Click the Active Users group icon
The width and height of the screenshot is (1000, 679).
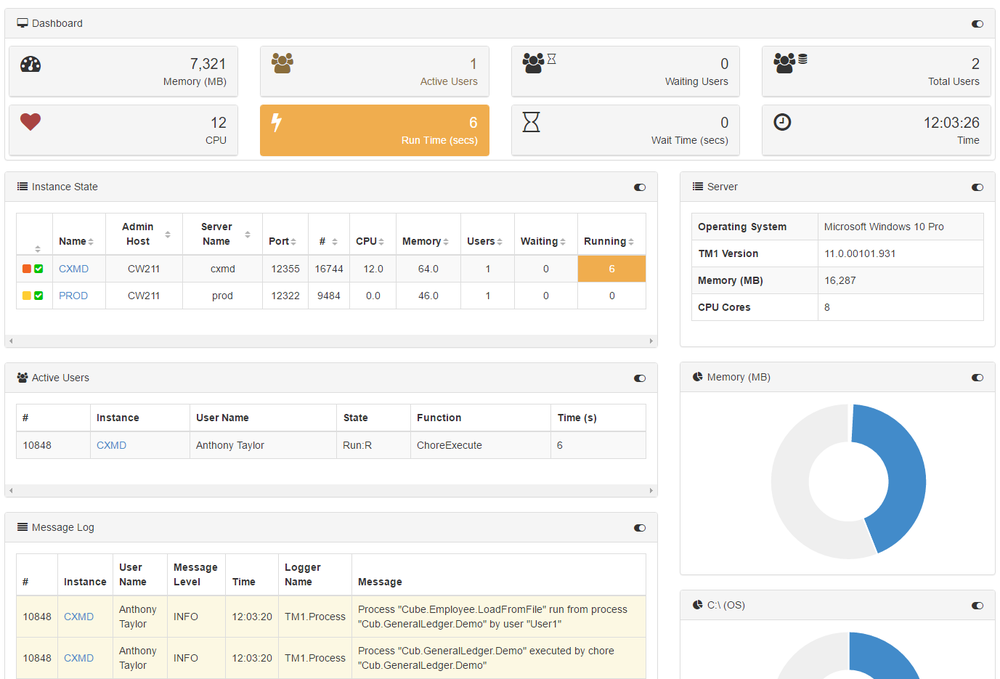tap(282, 64)
